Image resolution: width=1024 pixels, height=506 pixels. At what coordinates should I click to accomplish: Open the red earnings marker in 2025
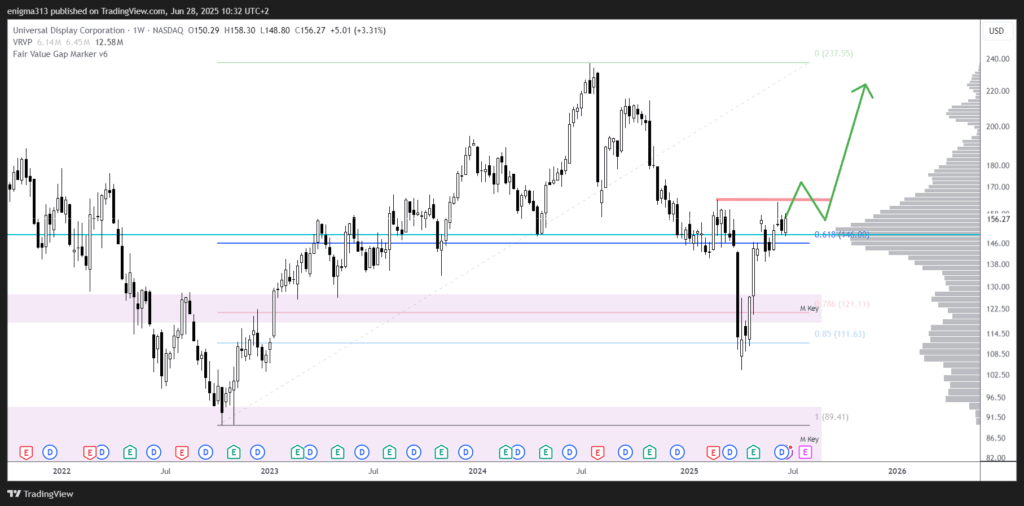coord(714,451)
